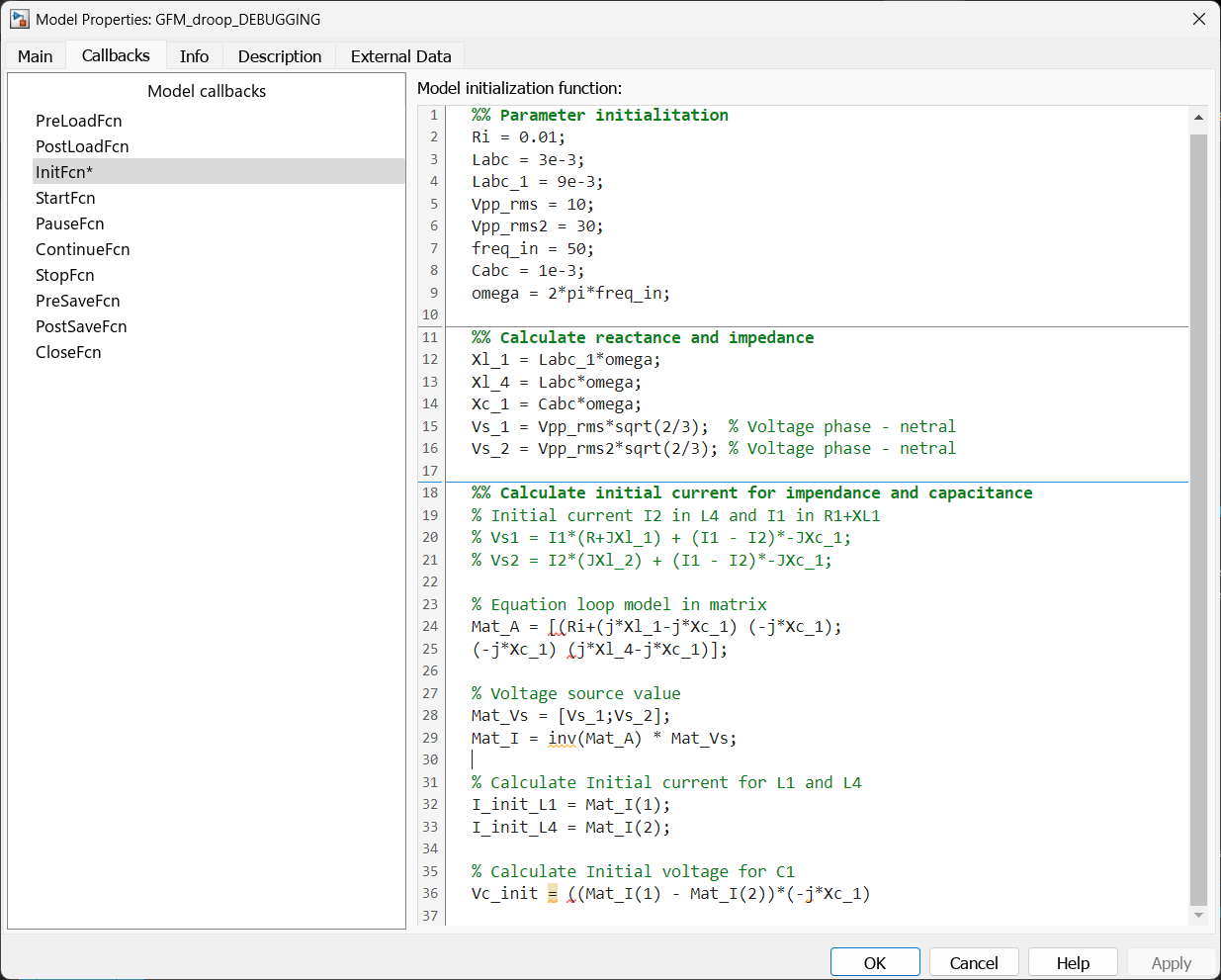Open Help for model properties

1073,962
